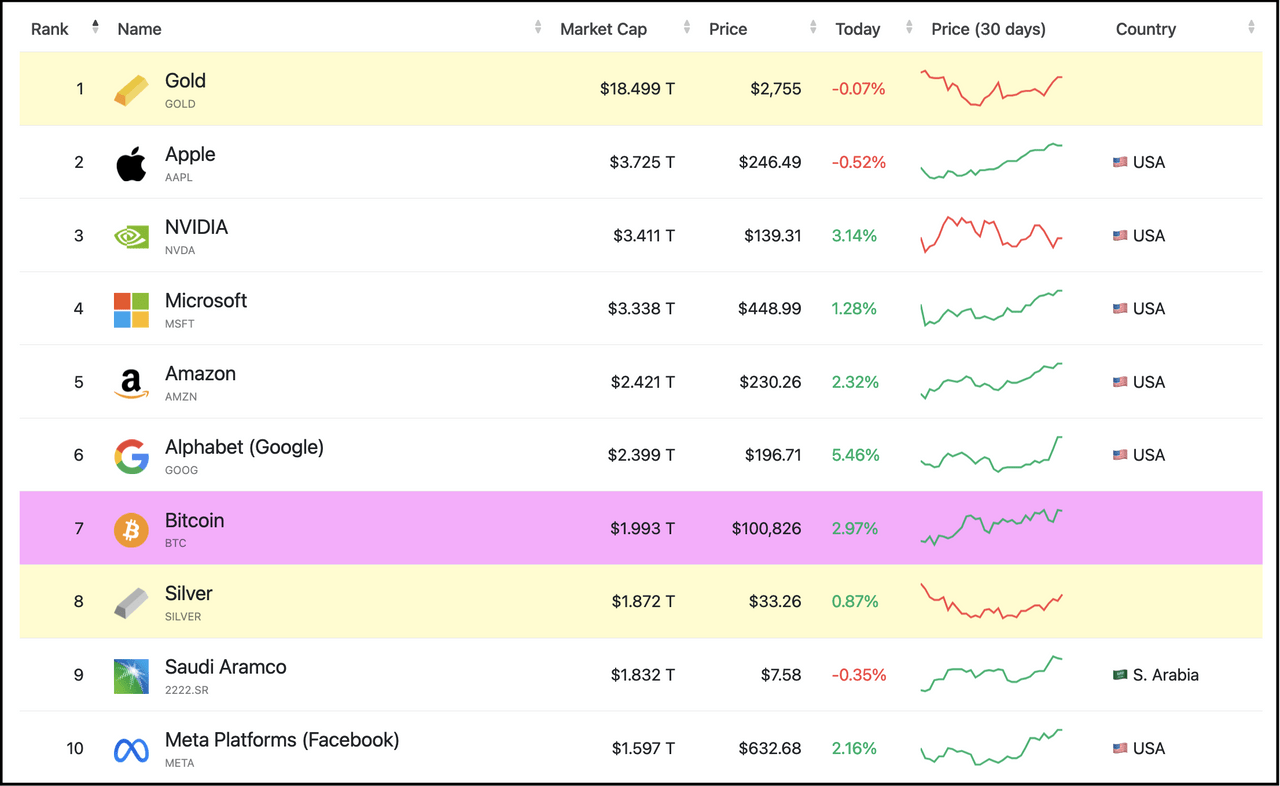This screenshot has height=786, width=1280.
Task: Click Silver market cap $1.872 T
Action: [x=643, y=602]
